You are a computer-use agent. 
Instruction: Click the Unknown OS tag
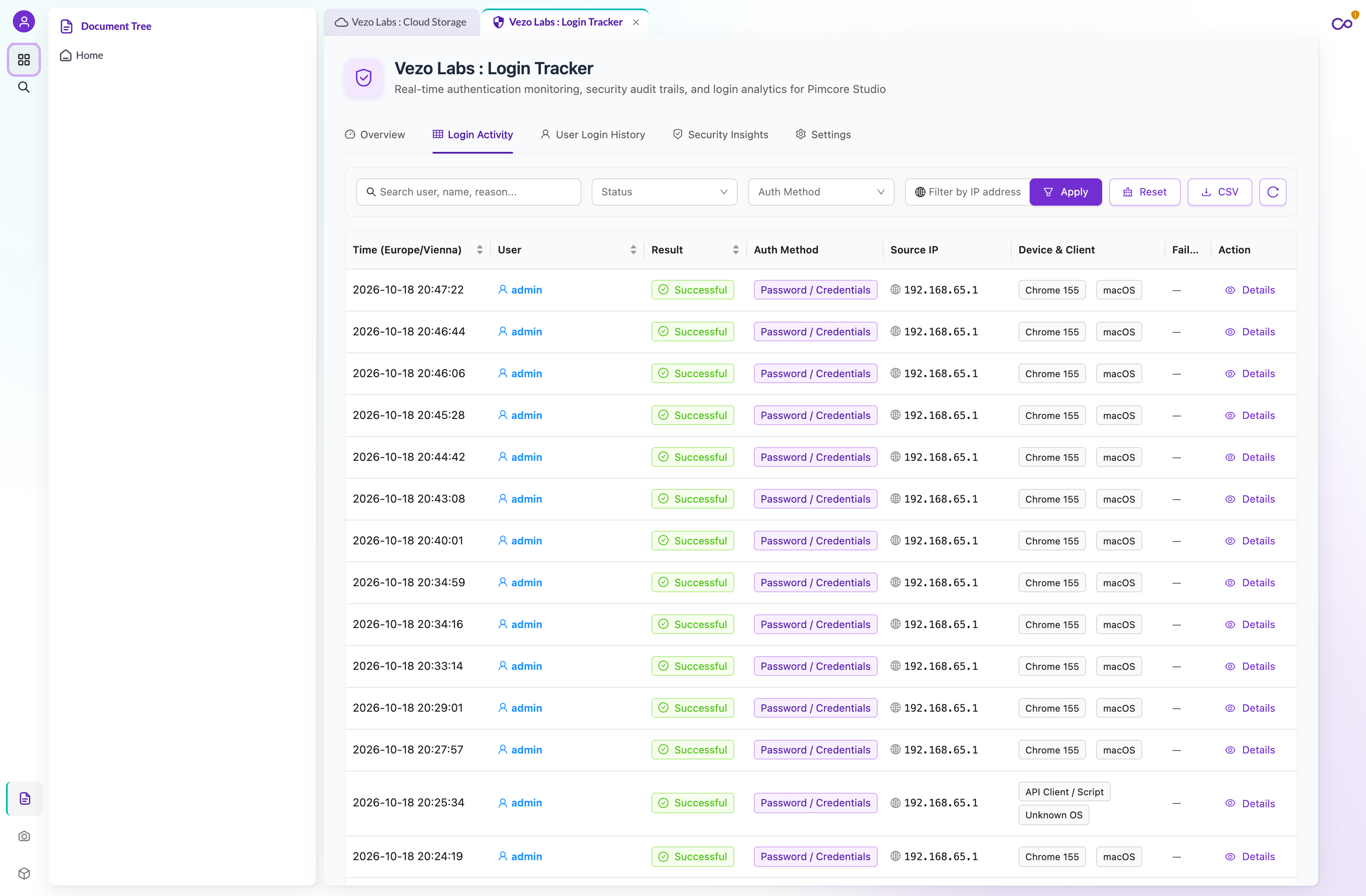(1053, 815)
